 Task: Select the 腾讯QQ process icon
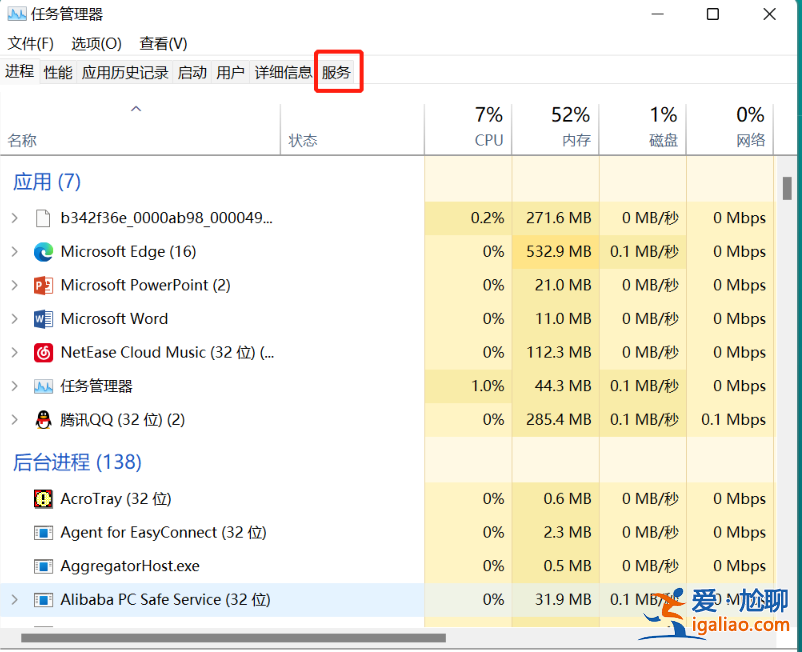point(43,419)
